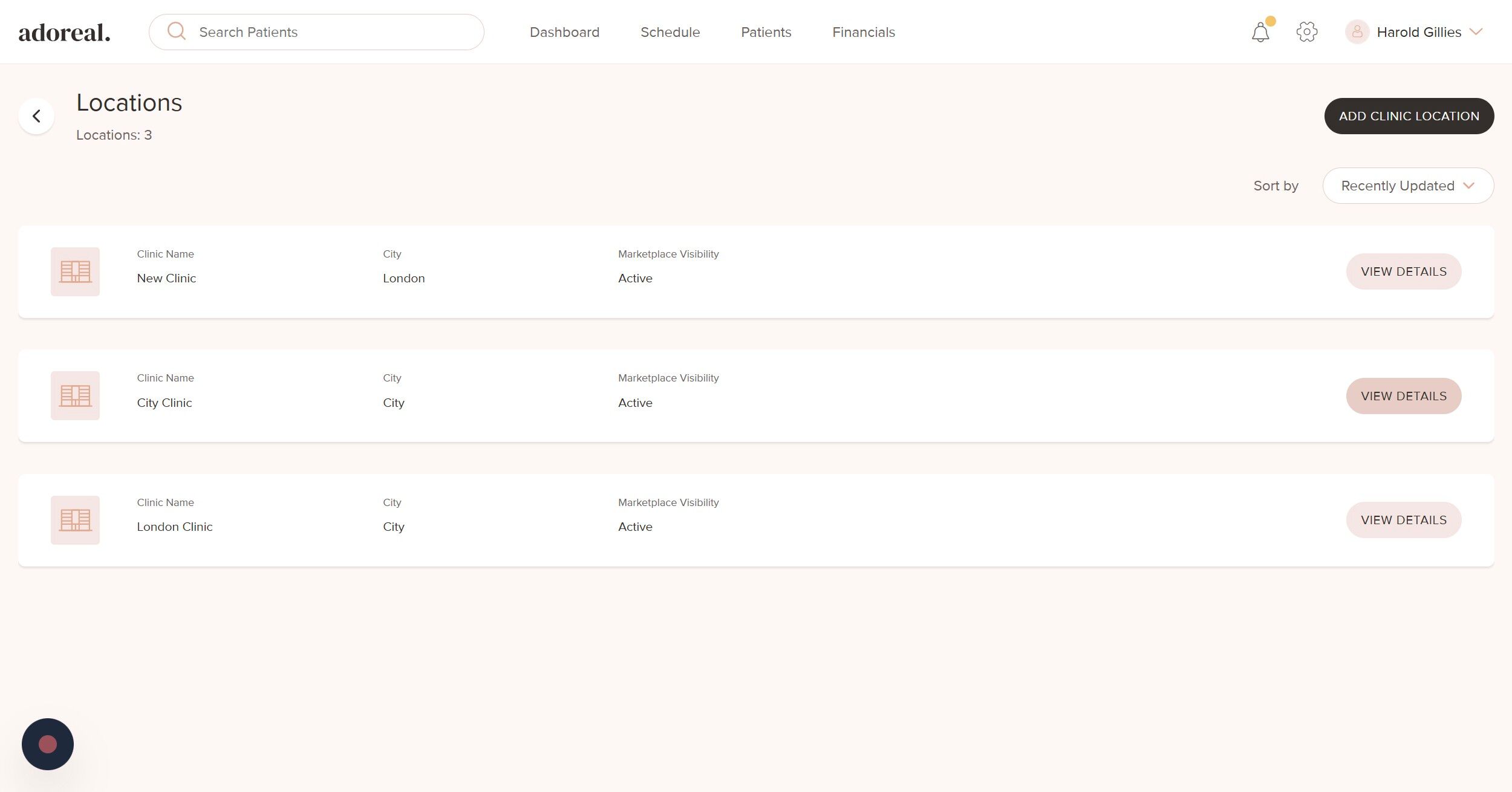Image resolution: width=1512 pixels, height=792 pixels.
Task: Click the search magnifier icon
Action: [176, 31]
